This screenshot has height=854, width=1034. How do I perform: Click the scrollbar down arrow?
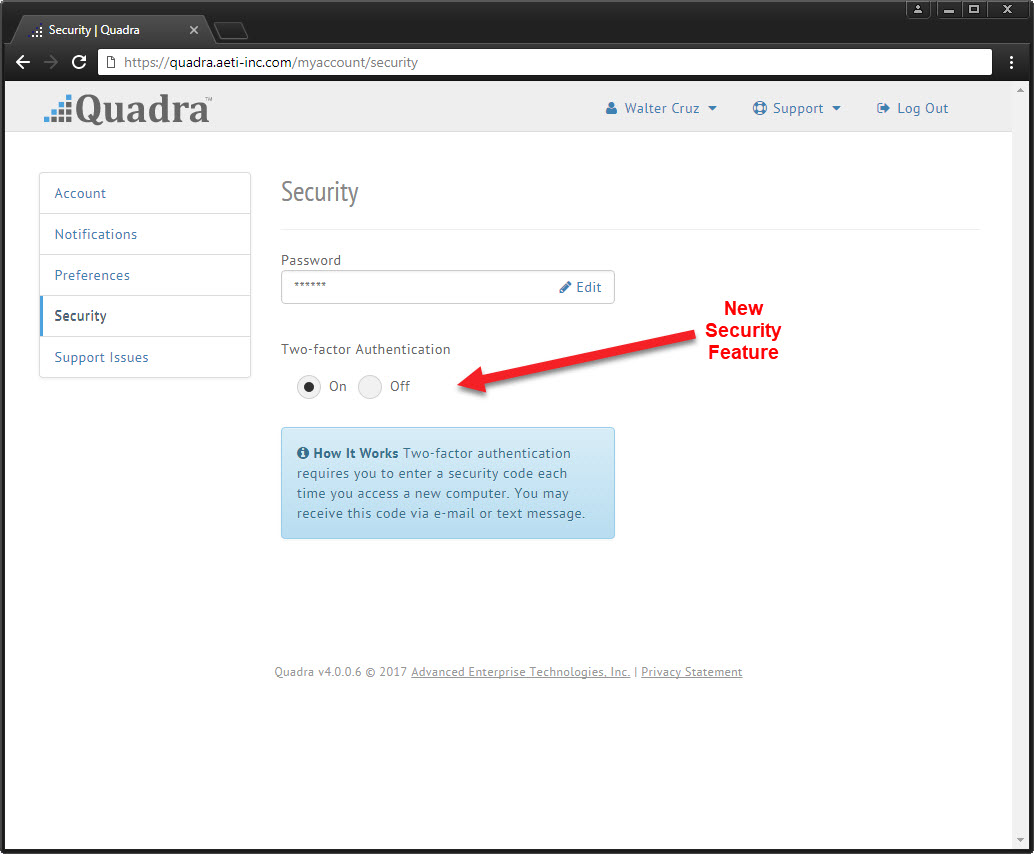coord(1021,840)
